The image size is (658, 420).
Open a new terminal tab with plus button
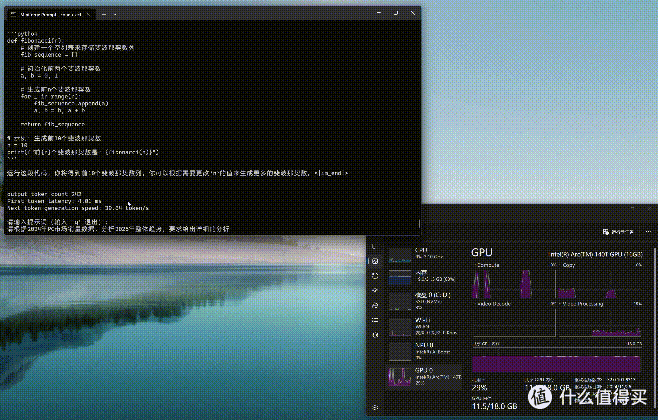104,14
